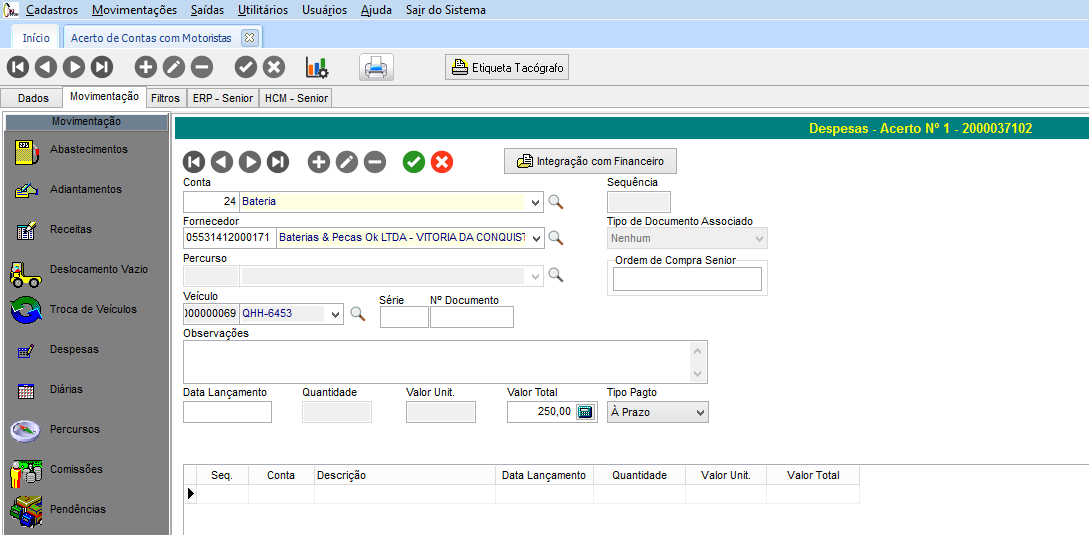The image size is (1089, 535).
Task: Go to last record in main toolbar
Action: 101,67
